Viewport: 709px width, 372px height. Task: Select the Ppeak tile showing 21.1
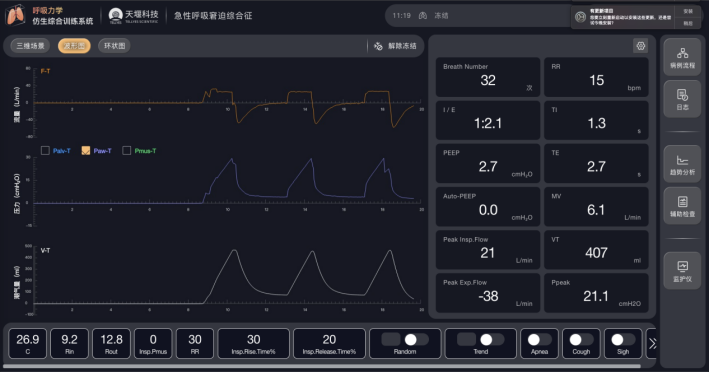pos(596,293)
